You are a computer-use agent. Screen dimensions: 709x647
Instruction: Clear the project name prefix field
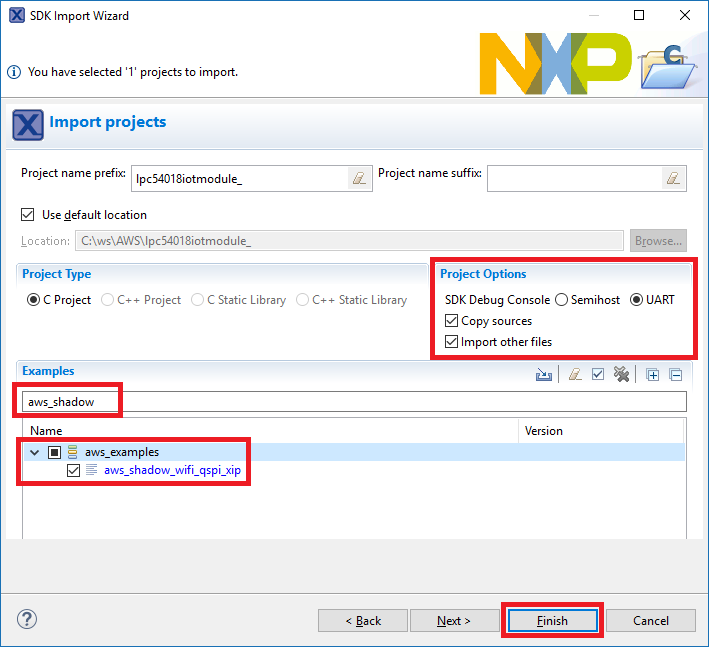tap(357, 178)
